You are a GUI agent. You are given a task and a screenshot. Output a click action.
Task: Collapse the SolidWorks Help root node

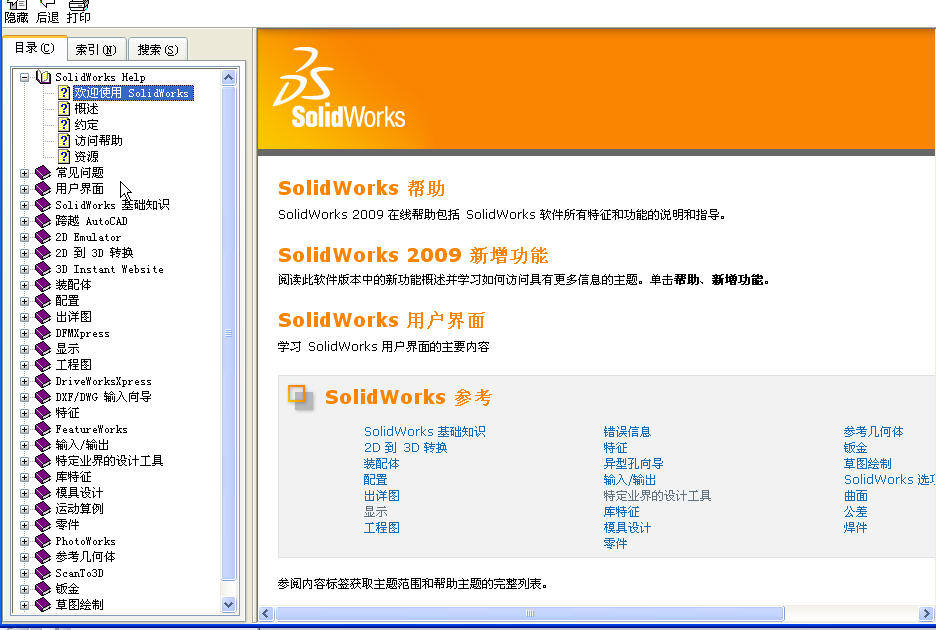pos(24,77)
